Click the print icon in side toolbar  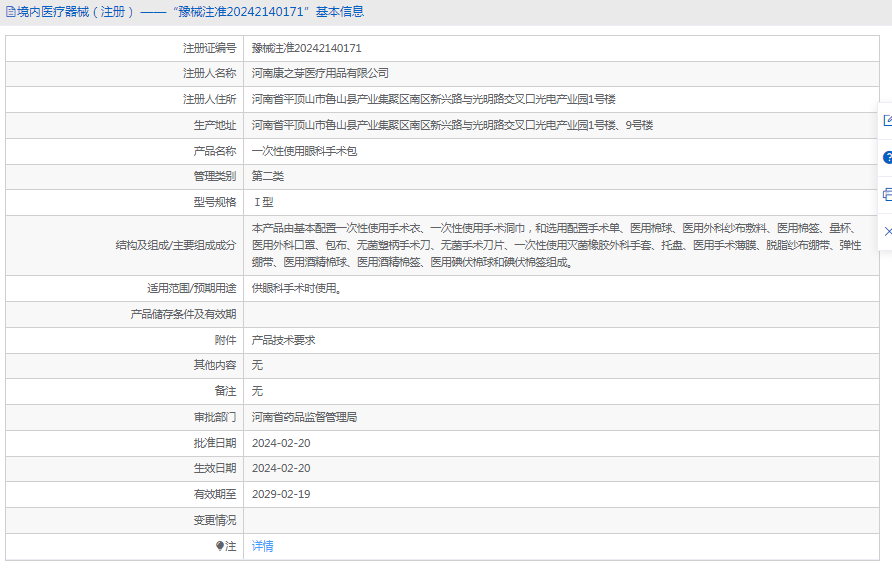pyautogui.click(x=886, y=194)
